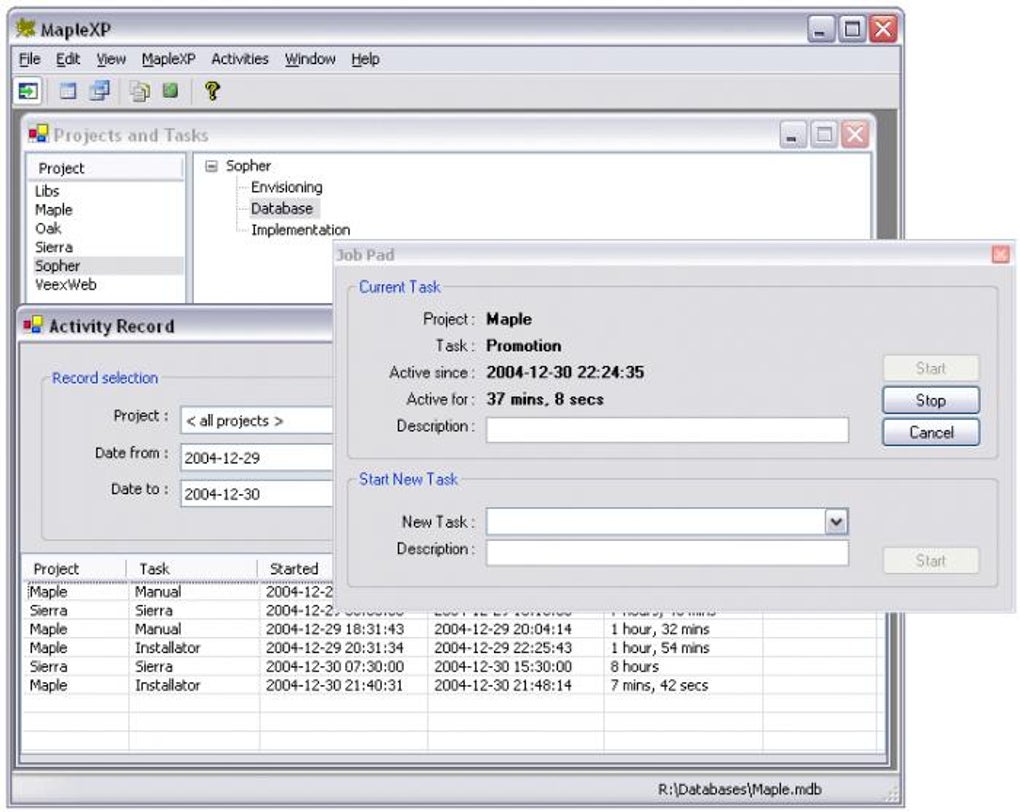Viewport: 1020px width, 812px height.
Task: Select the VeexWeb project in the list
Action: coord(66,285)
